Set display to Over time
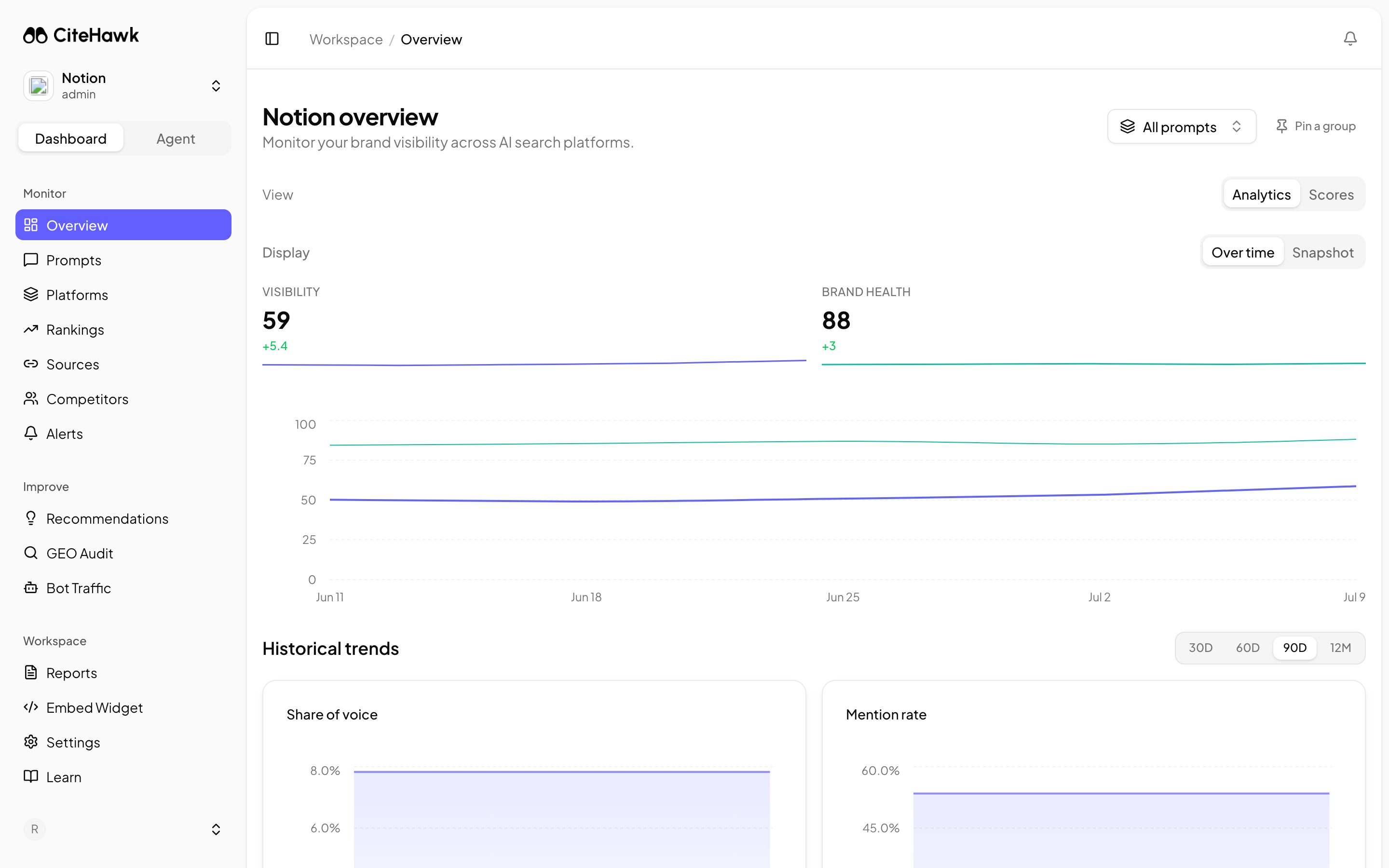Viewport: 1389px width, 868px height. click(x=1243, y=253)
